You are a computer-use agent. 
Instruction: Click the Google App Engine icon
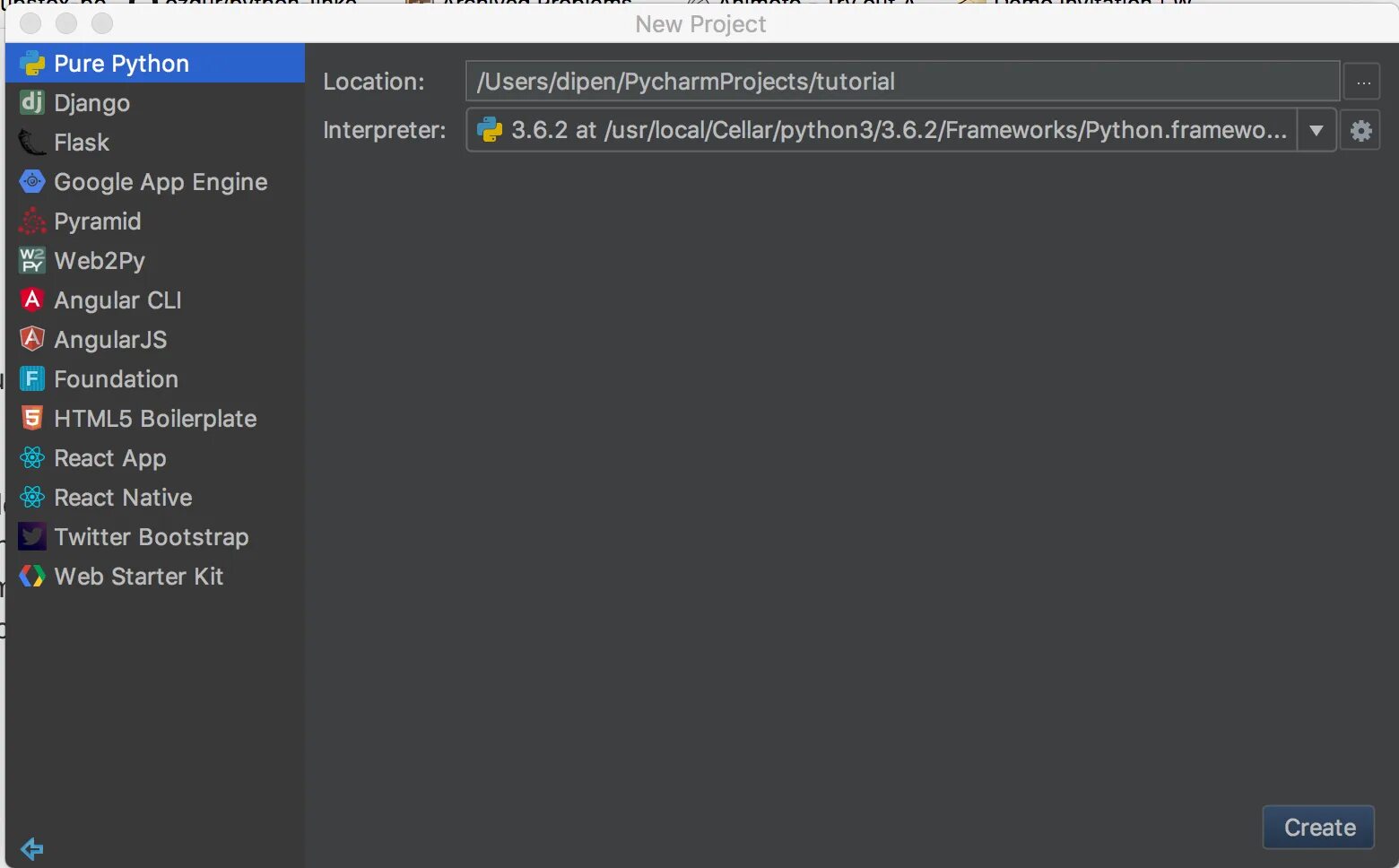coord(32,182)
